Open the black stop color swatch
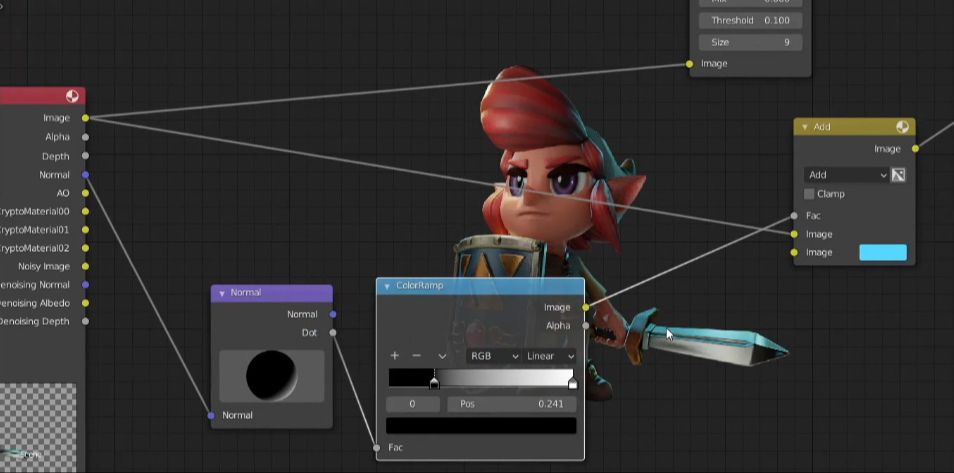Viewport: 954px width, 473px height. pyautogui.click(x=481, y=426)
